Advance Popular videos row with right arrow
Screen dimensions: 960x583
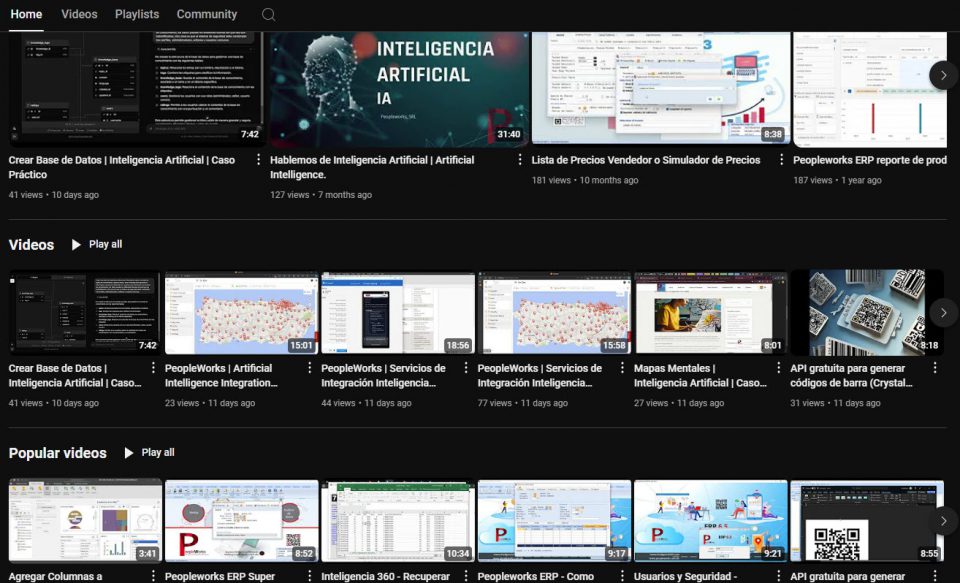[x=943, y=521]
